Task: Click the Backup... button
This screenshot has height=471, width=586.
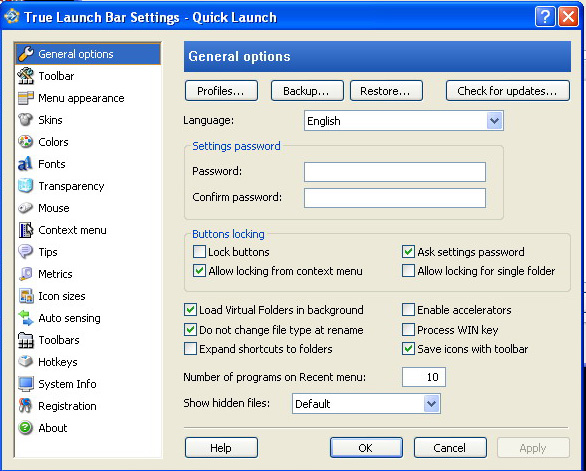Action: click(x=307, y=91)
